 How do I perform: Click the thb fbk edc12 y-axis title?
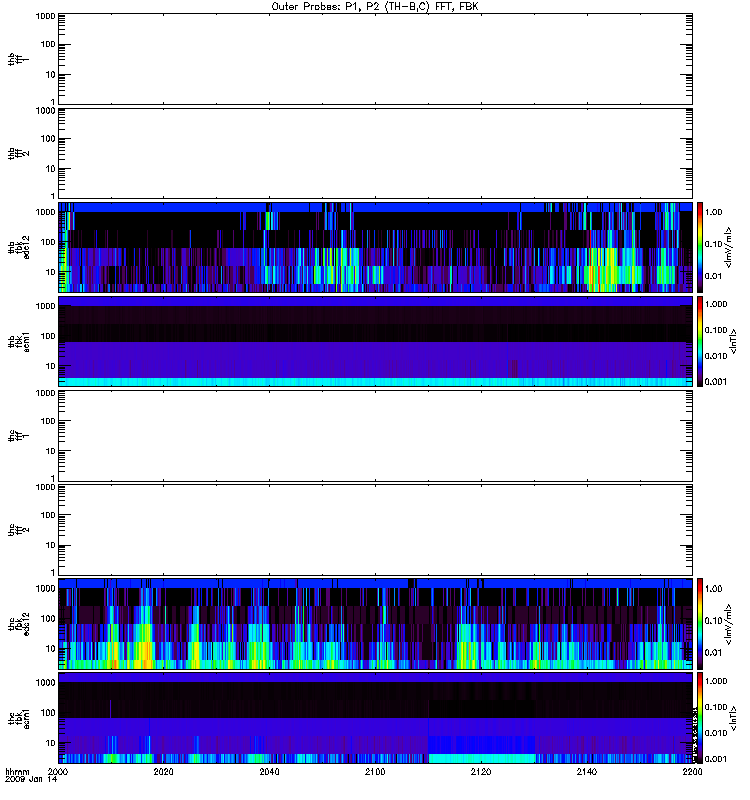coord(19,247)
